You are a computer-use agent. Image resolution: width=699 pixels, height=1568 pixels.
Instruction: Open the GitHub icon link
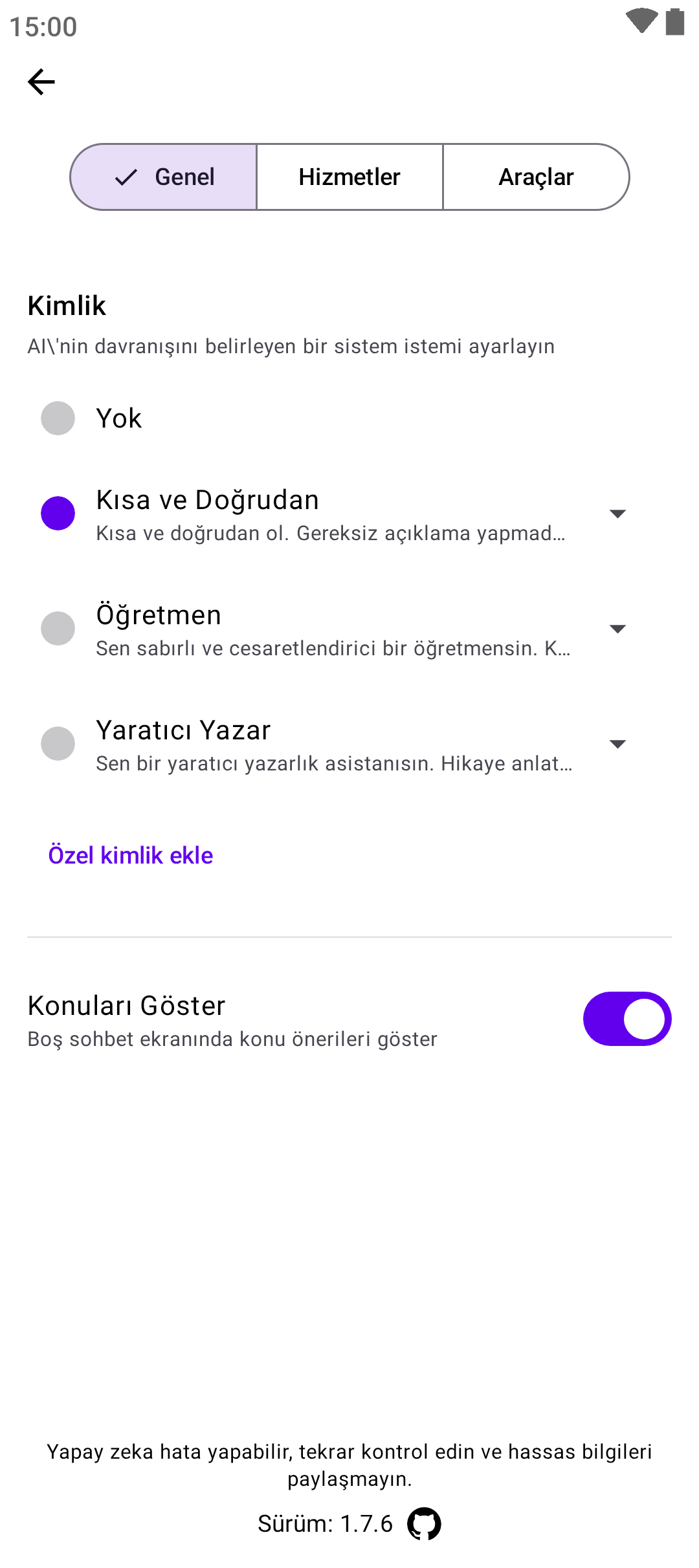[424, 1524]
